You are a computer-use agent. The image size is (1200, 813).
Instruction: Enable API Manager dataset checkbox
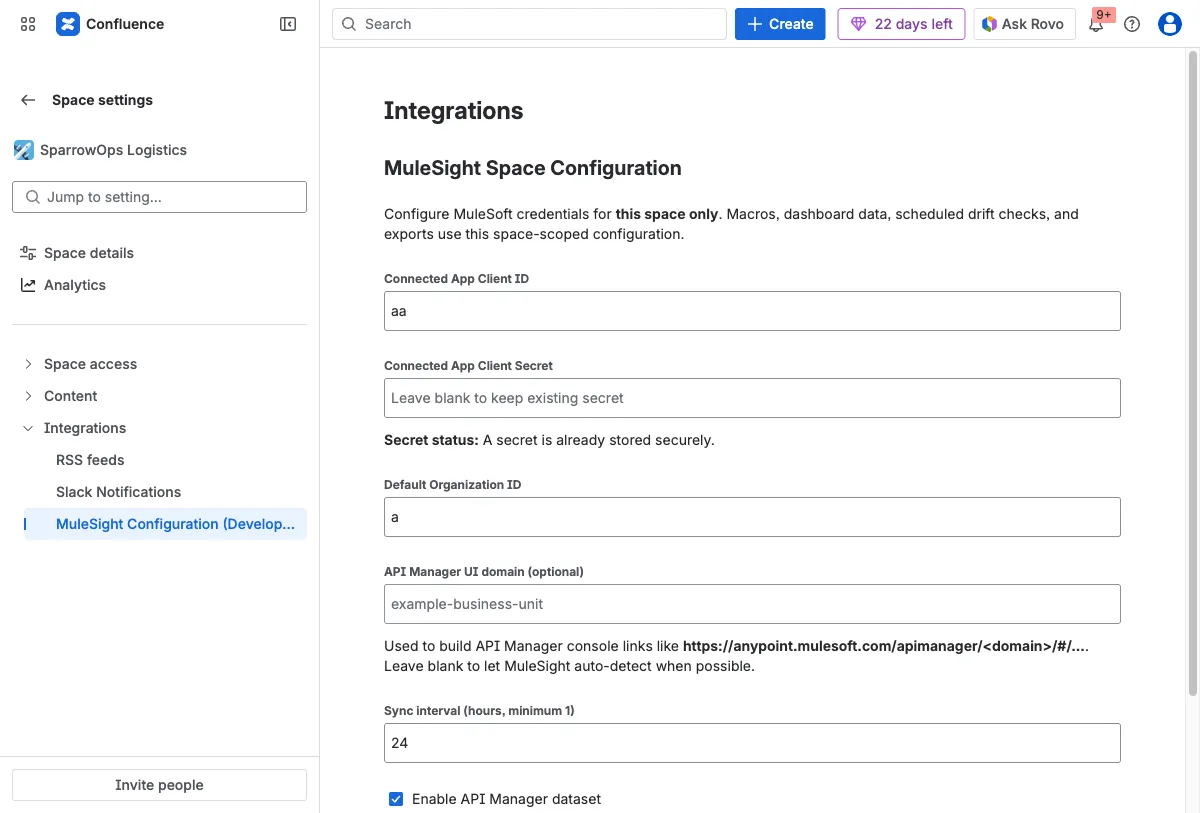[x=396, y=799]
